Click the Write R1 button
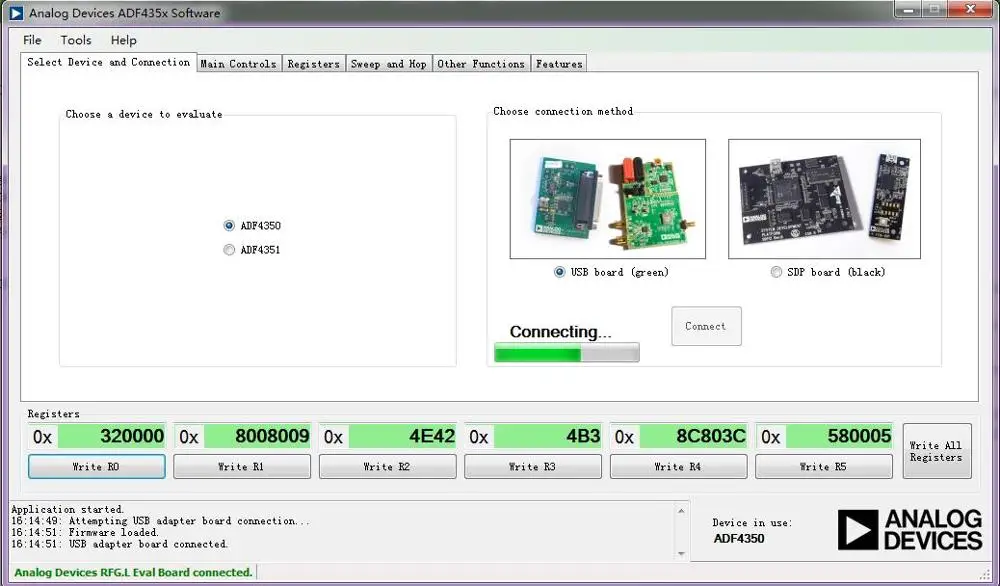The image size is (1000, 586). tap(242, 467)
